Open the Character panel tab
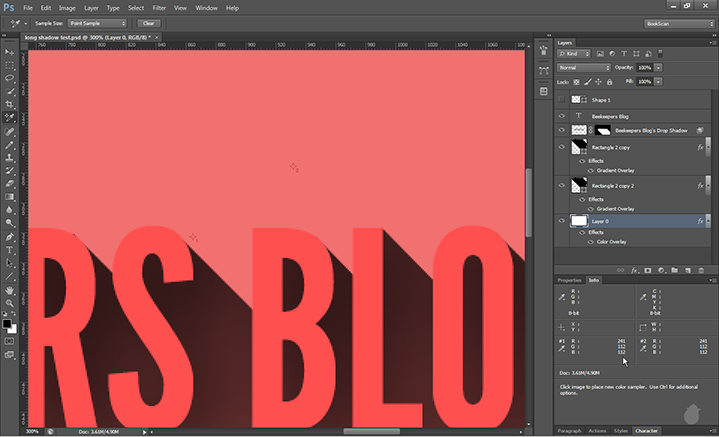Viewport: 719px width, 437px height. tap(646, 430)
